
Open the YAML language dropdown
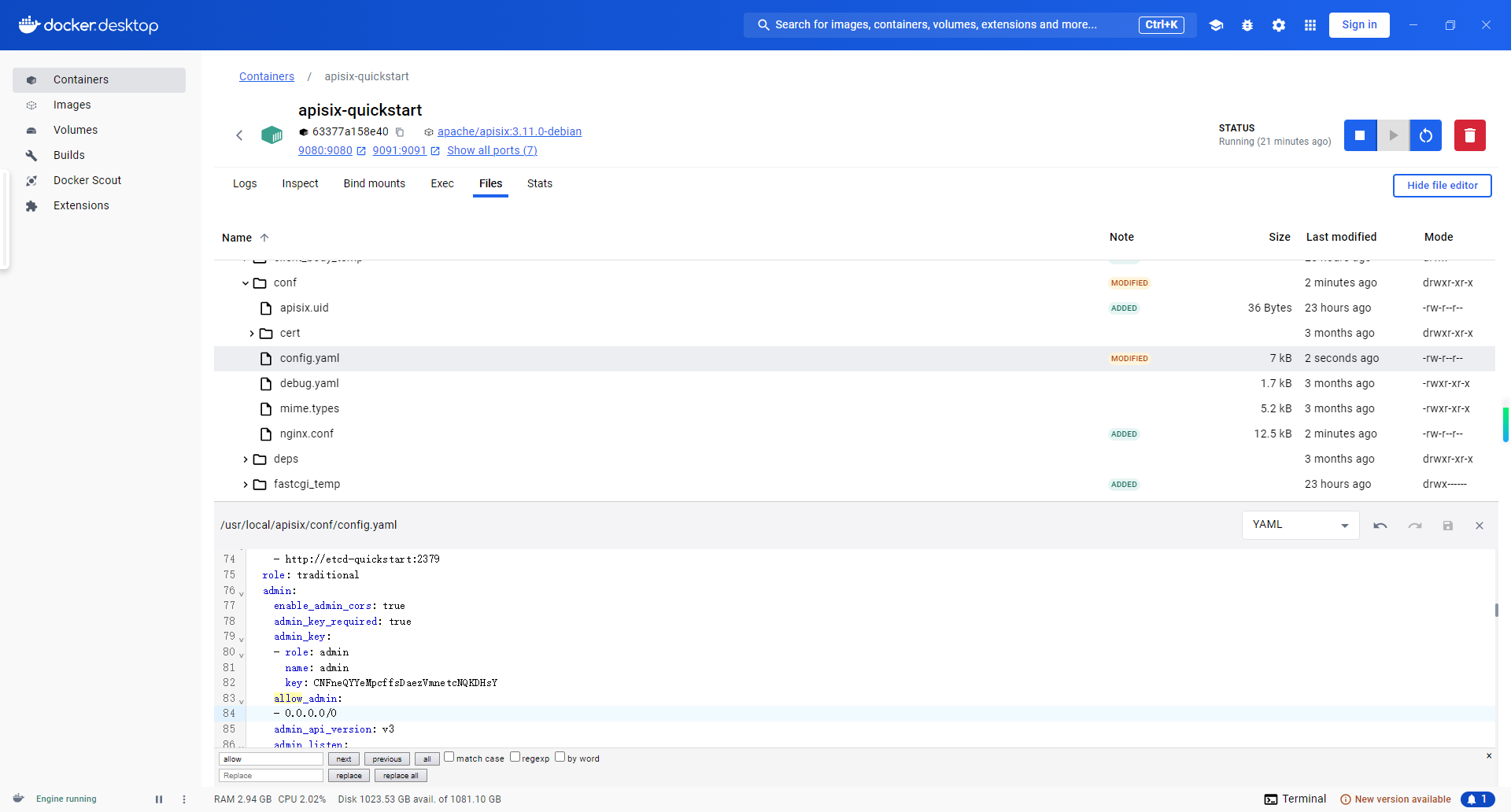1300,525
